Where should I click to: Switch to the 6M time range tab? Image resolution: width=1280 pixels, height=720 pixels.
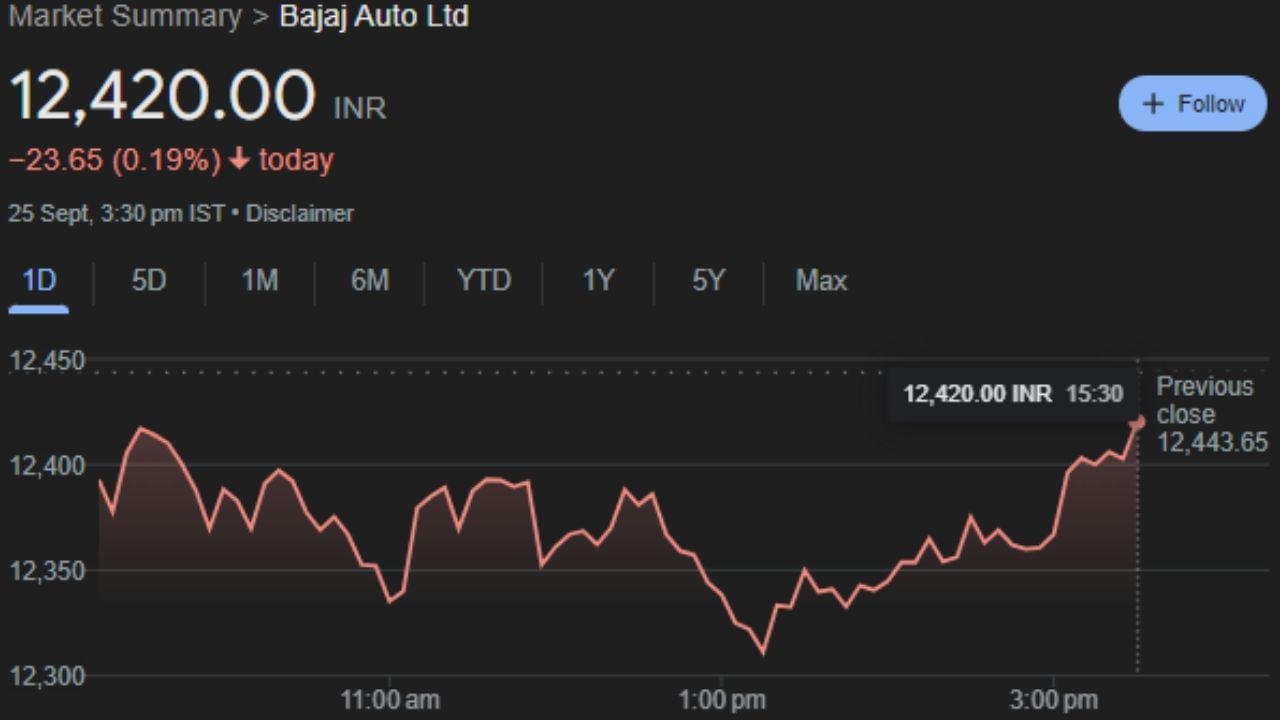pyautogui.click(x=369, y=281)
